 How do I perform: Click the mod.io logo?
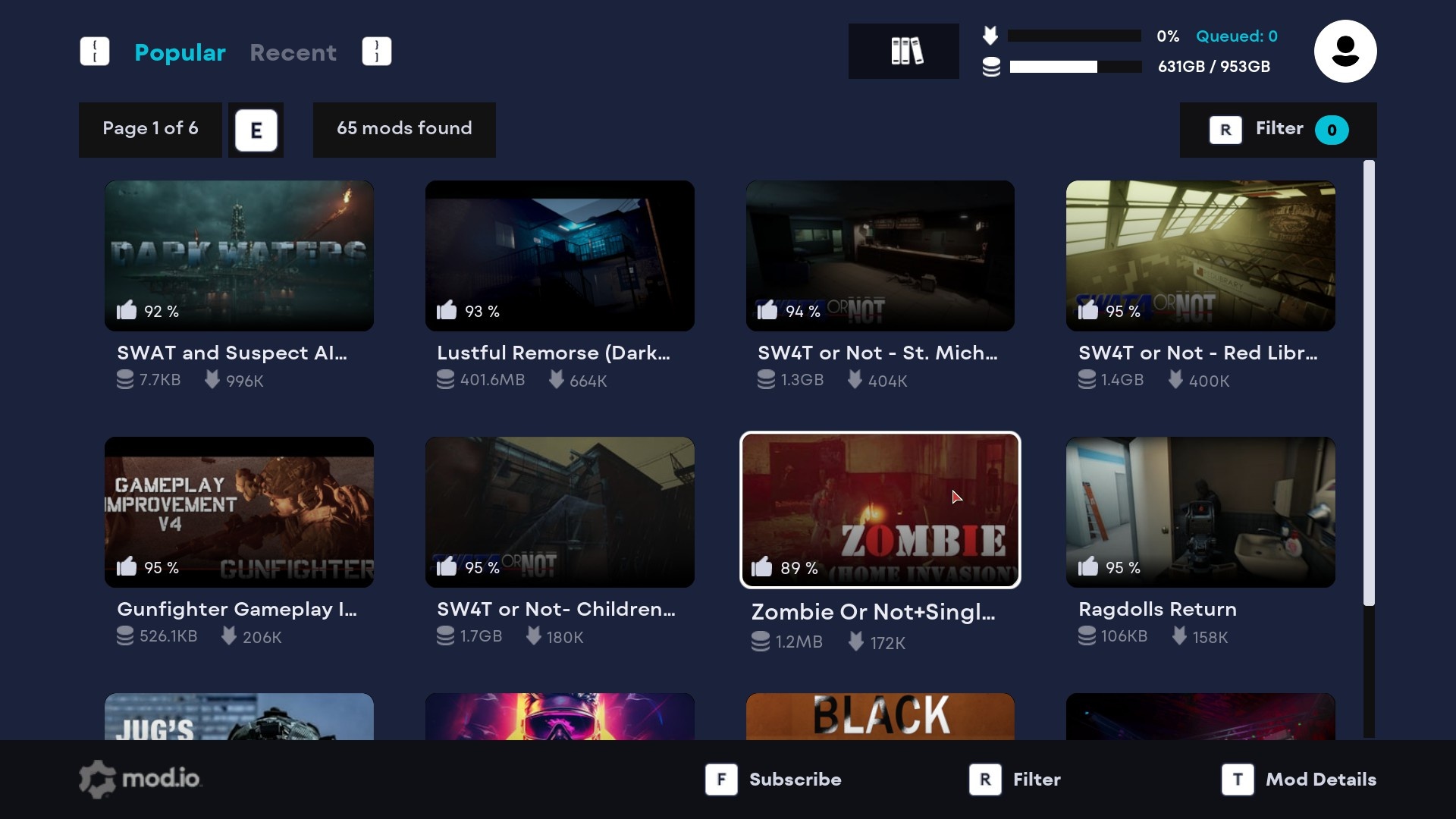[141, 779]
